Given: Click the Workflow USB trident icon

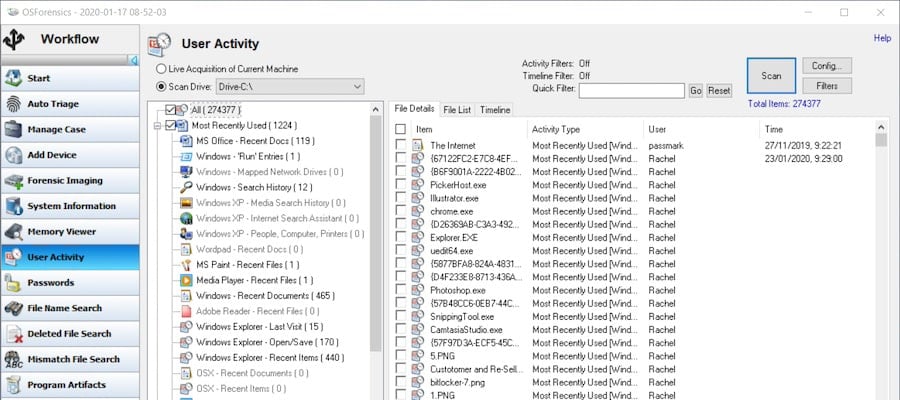Looking at the screenshot, I should pyautogui.click(x=14, y=40).
